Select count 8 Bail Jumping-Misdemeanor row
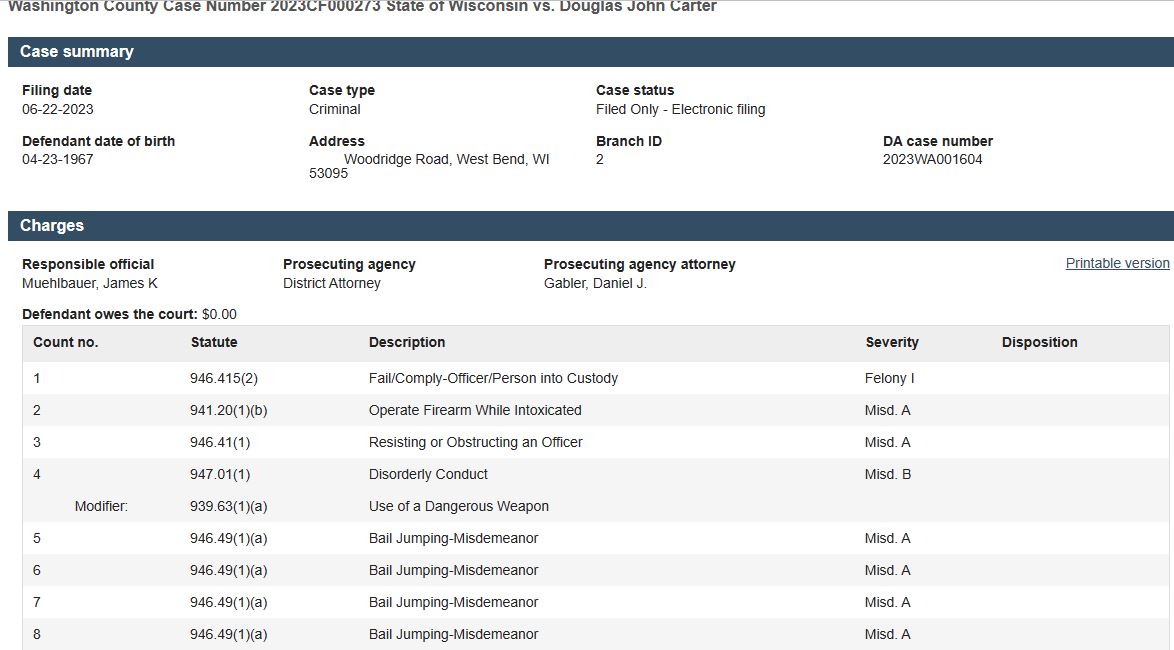The height and width of the screenshot is (650, 1174). (x=596, y=634)
